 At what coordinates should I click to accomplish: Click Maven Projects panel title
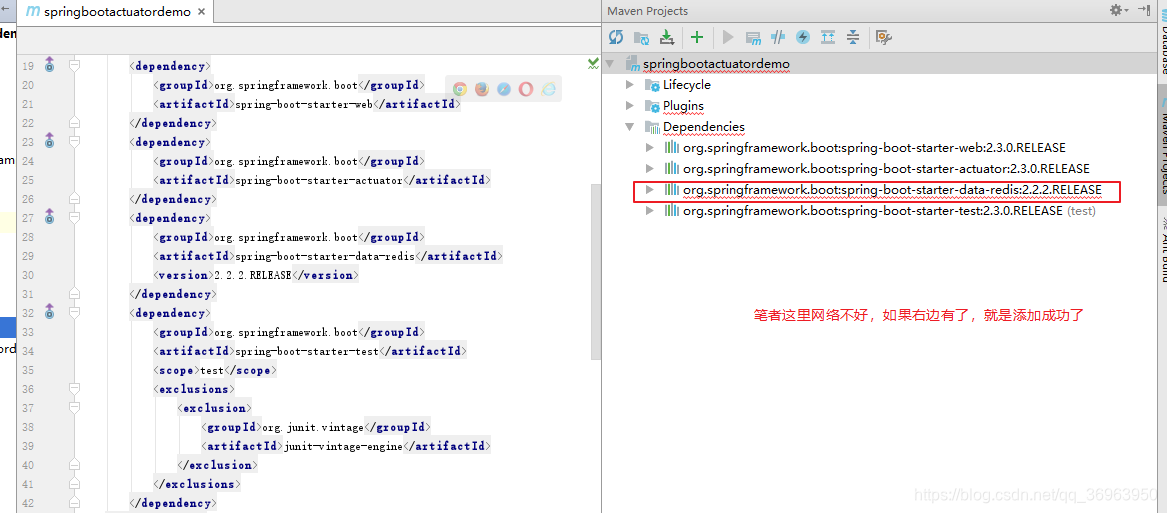pyautogui.click(x=648, y=10)
